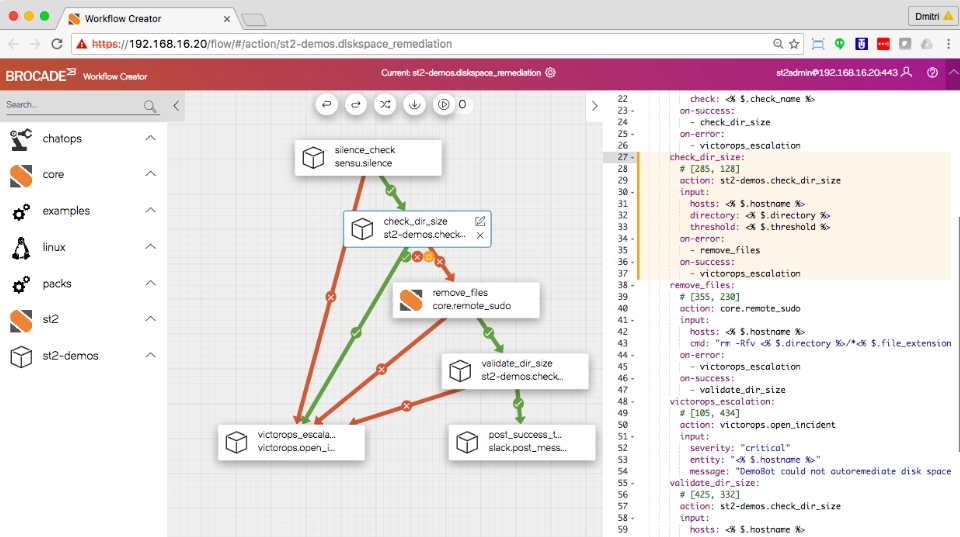The image size is (960, 537).
Task: Fold code at line 27
Action: [x=632, y=157]
